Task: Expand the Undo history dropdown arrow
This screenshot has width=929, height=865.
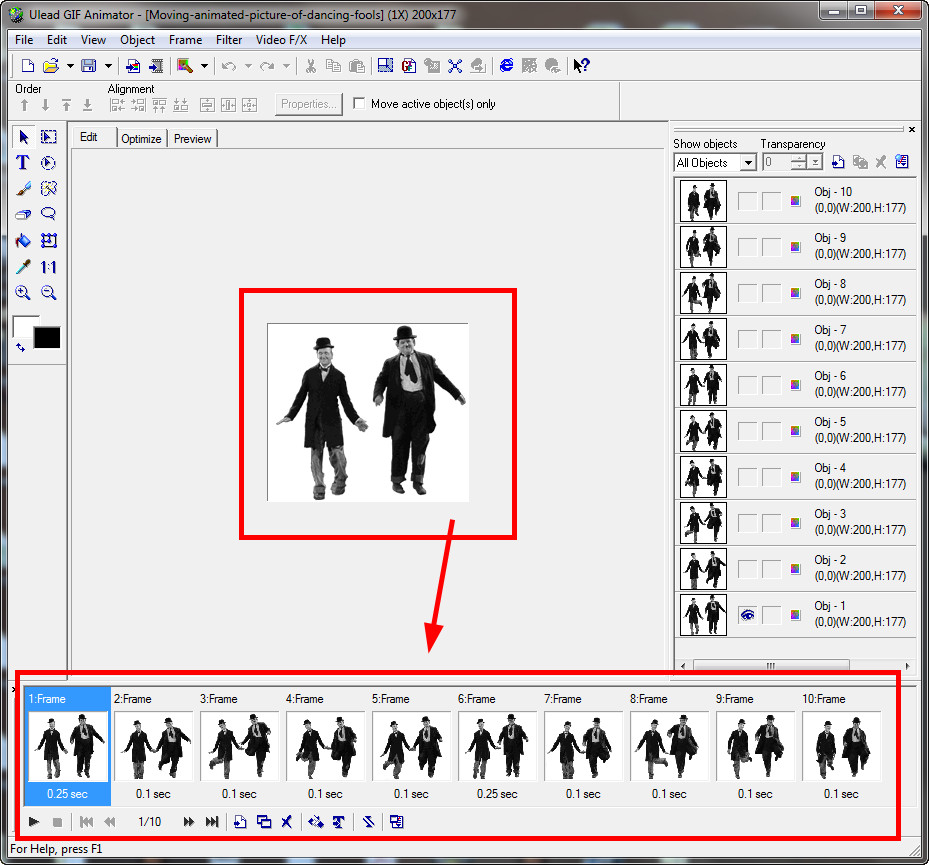Action: coord(248,66)
